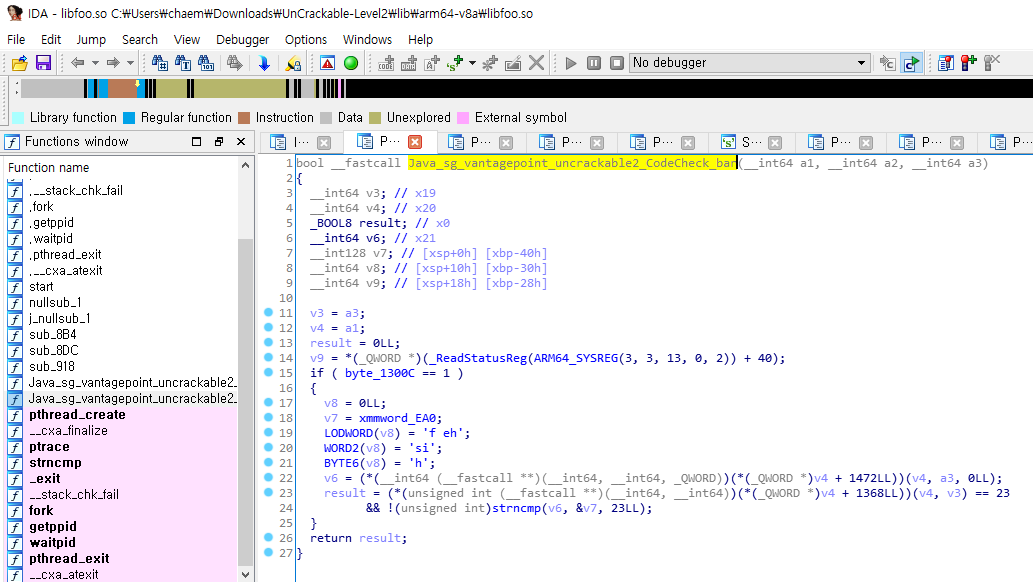The height and width of the screenshot is (582, 1033).
Task: Click the green 's' plus struct icon
Action: pyautogui.click(x=455, y=63)
